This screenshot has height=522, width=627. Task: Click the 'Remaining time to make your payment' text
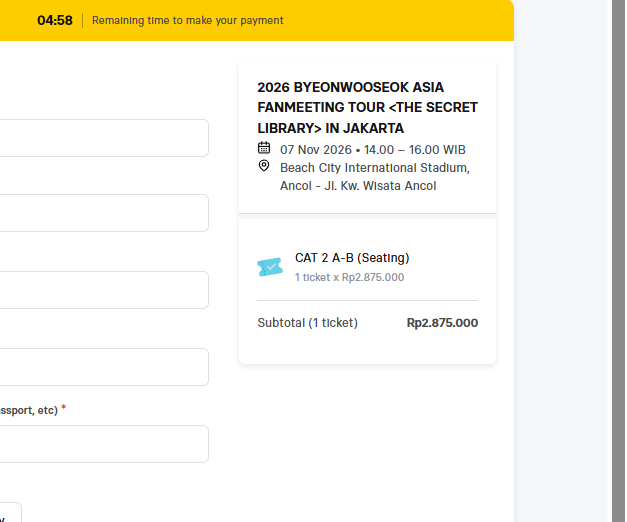(188, 20)
